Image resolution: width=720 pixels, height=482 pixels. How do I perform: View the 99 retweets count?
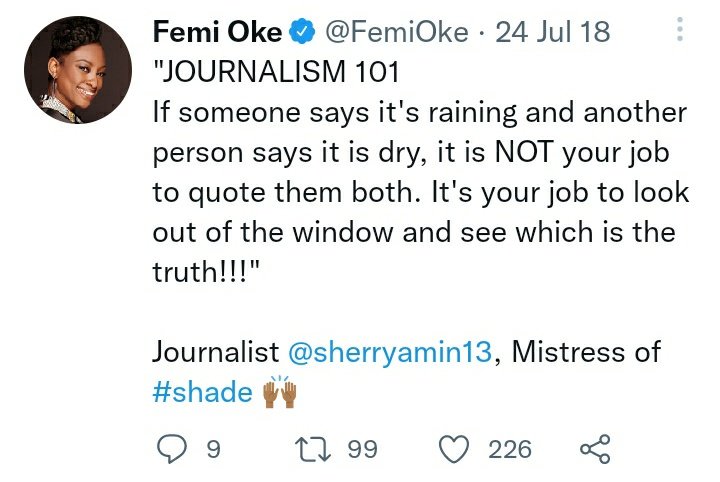point(363,449)
